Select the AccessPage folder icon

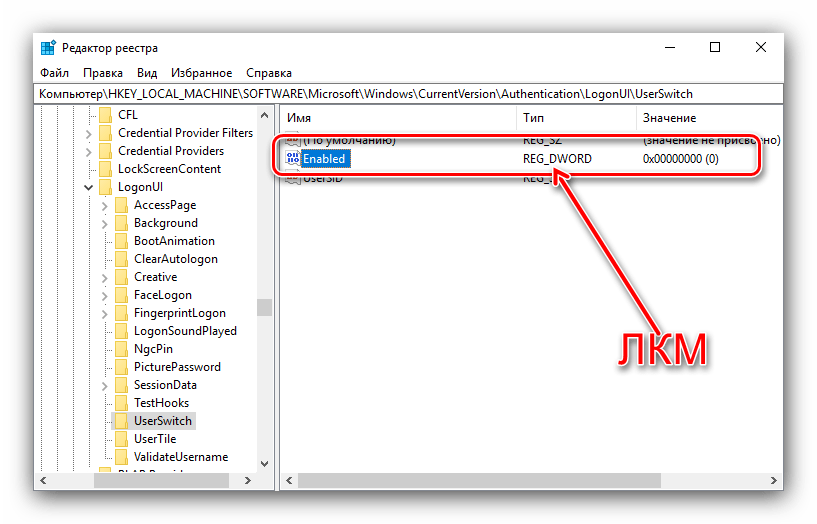pos(121,205)
